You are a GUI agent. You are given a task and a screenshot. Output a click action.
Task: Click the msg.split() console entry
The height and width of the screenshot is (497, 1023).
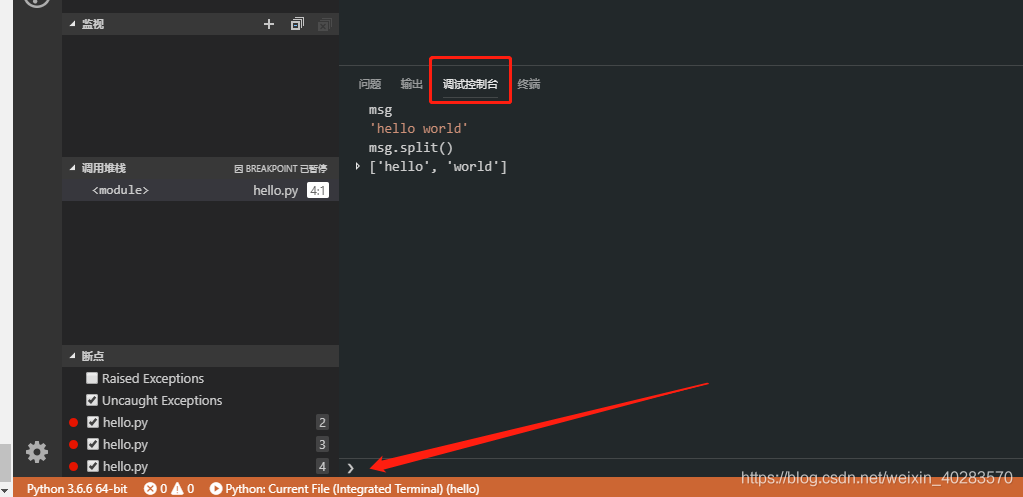click(x=410, y=148)
